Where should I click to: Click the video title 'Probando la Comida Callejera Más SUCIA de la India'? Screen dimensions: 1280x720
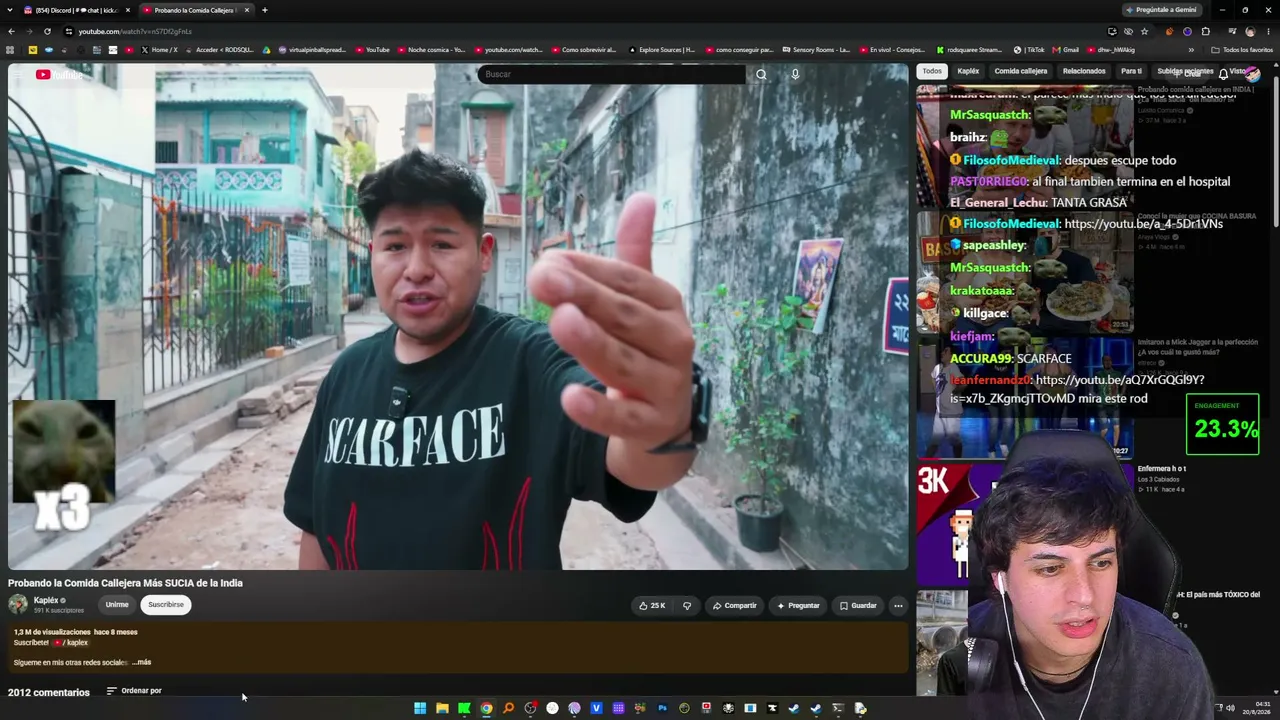(125, 583)
